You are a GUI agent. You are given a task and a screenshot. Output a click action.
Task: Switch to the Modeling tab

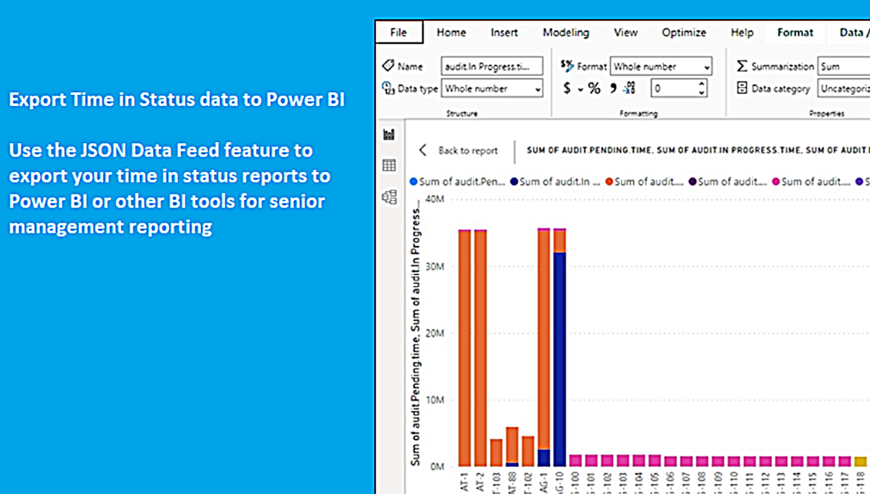pyautogui.click(x=566, y=32)
